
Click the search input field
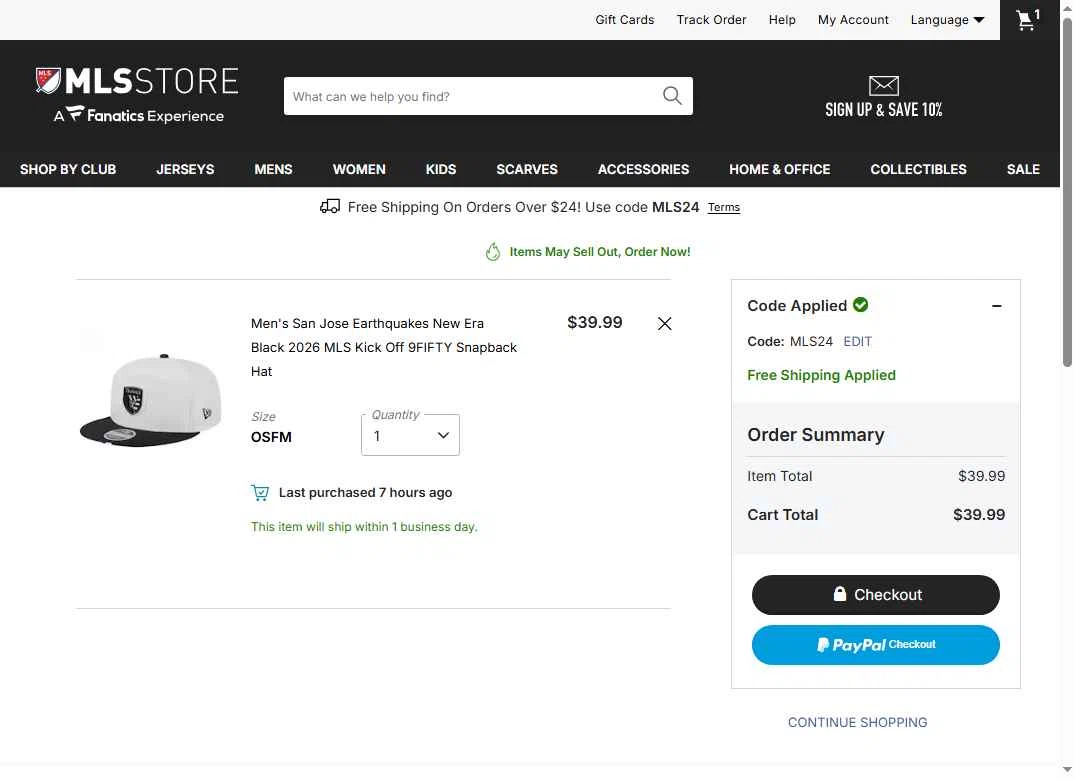click(470, 96)
